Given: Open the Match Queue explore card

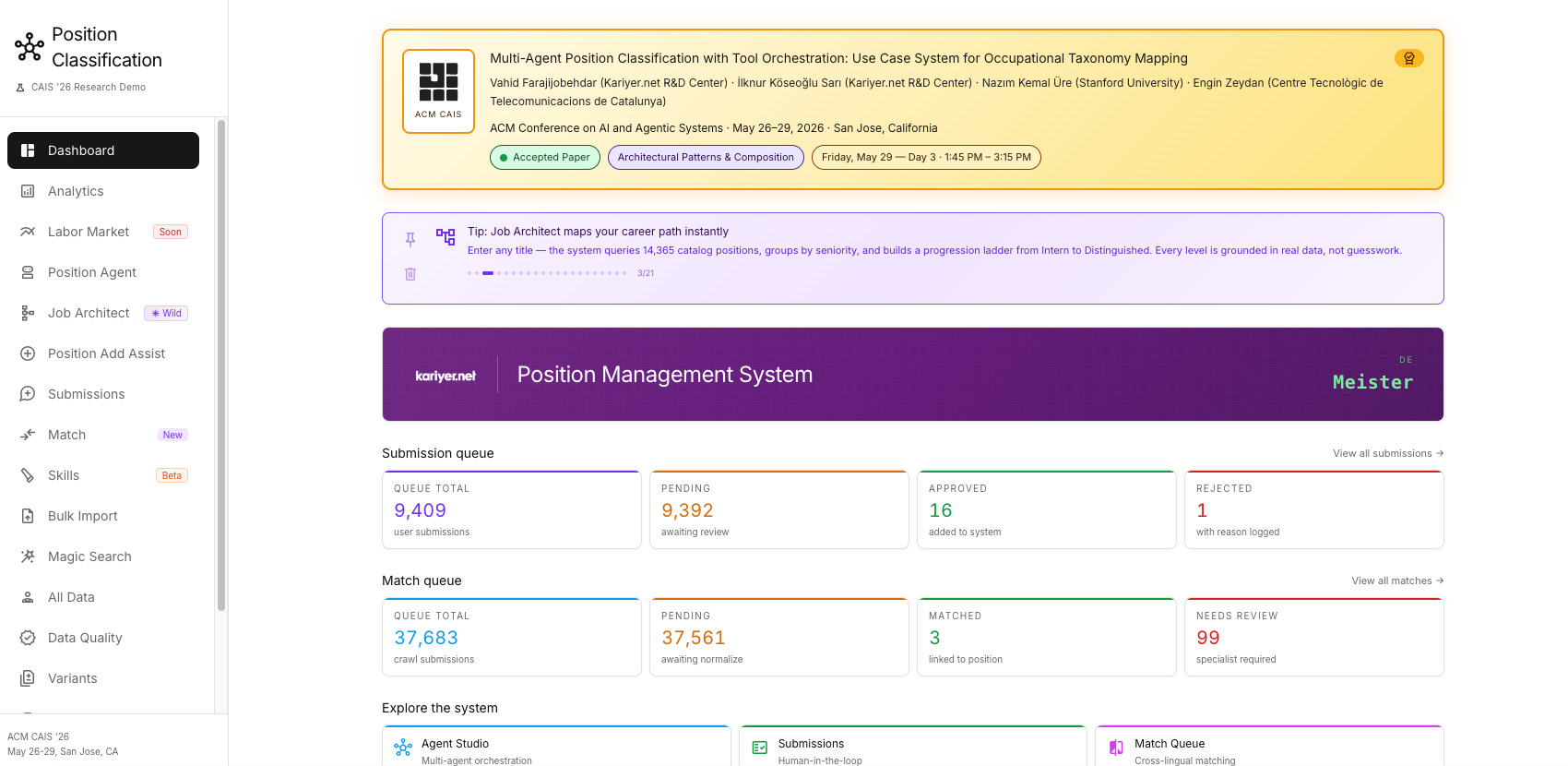Looking at the screenshot, I should (x=1269, y=746).
